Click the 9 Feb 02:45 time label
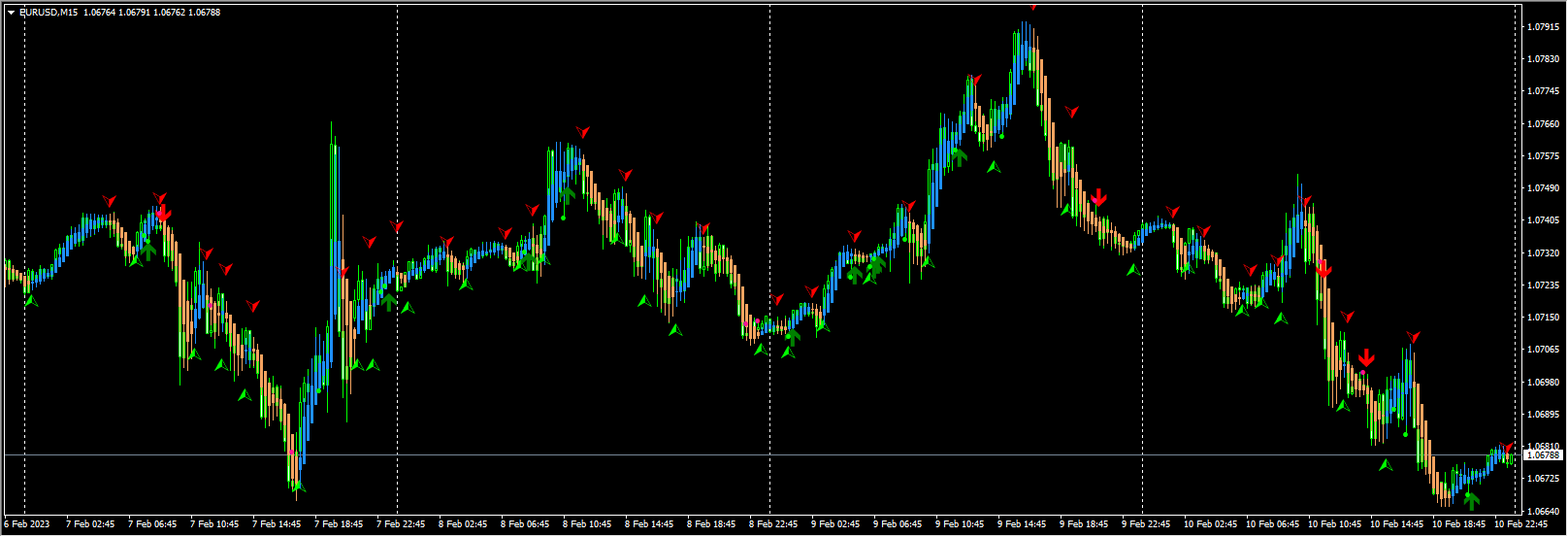 [835, 524]
